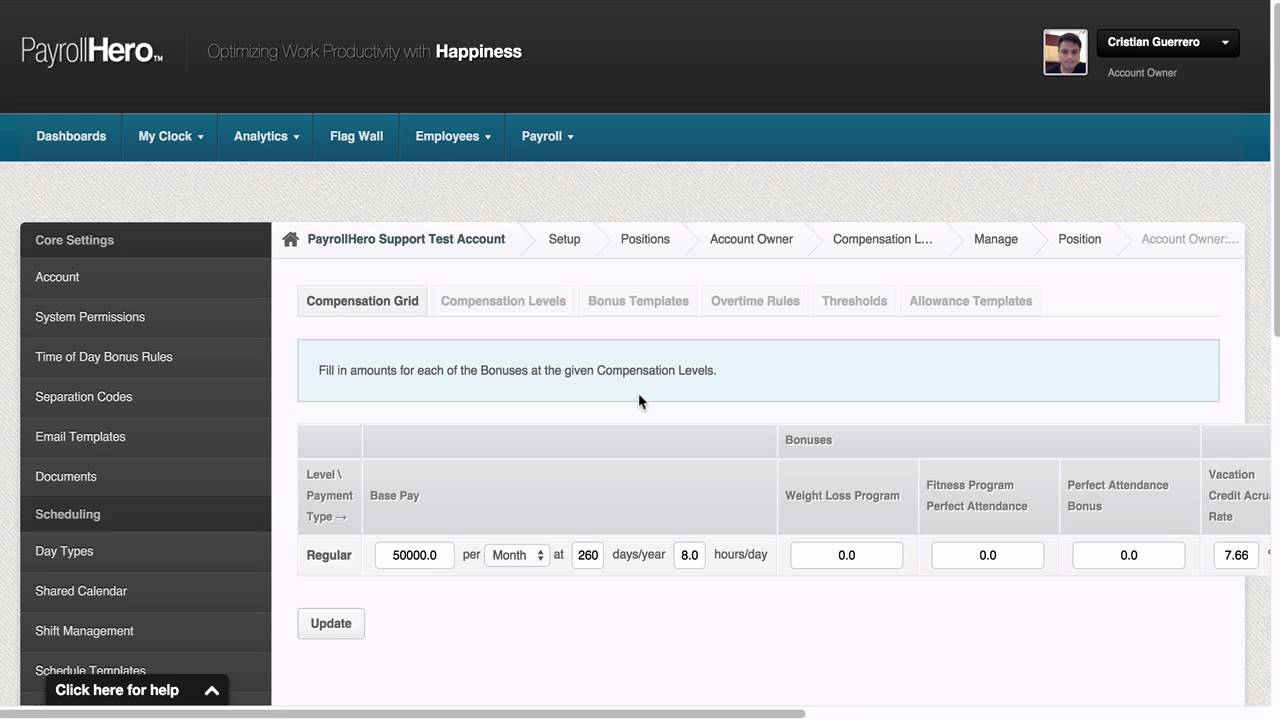Switch to the Compensation Levels tab

[x=503, y=301]
